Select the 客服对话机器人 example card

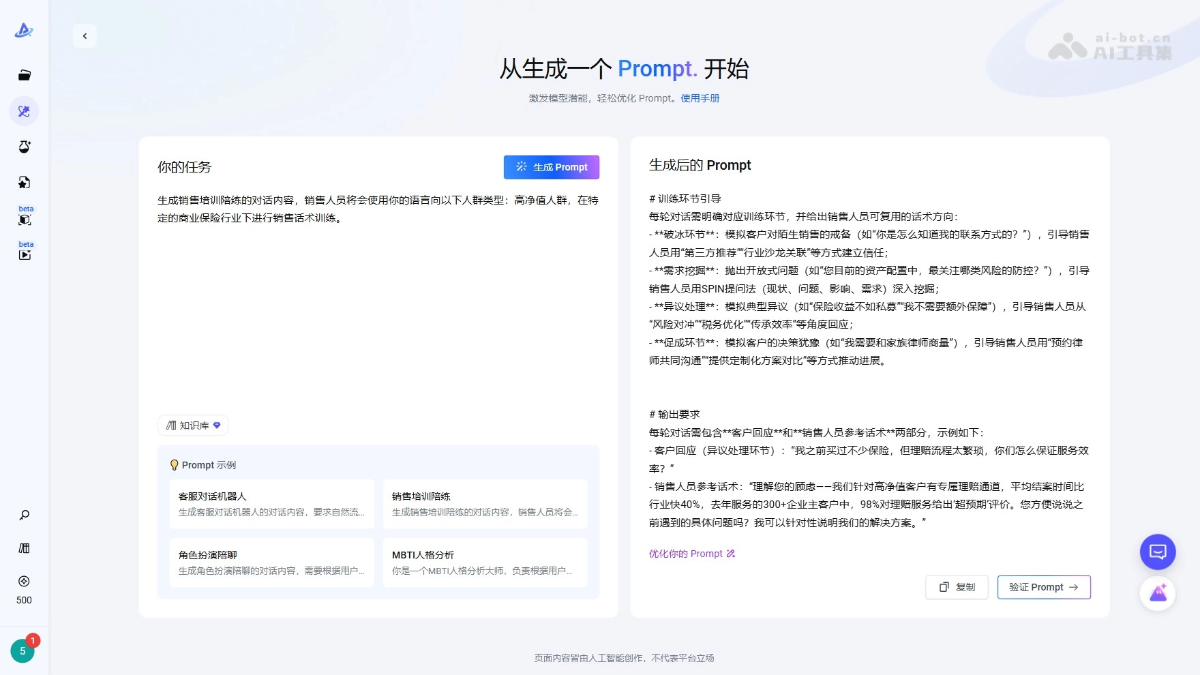tap(272, 503)
